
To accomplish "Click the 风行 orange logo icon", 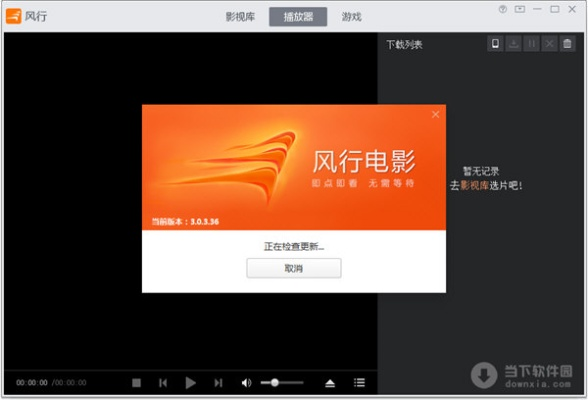I will [14, 16].
